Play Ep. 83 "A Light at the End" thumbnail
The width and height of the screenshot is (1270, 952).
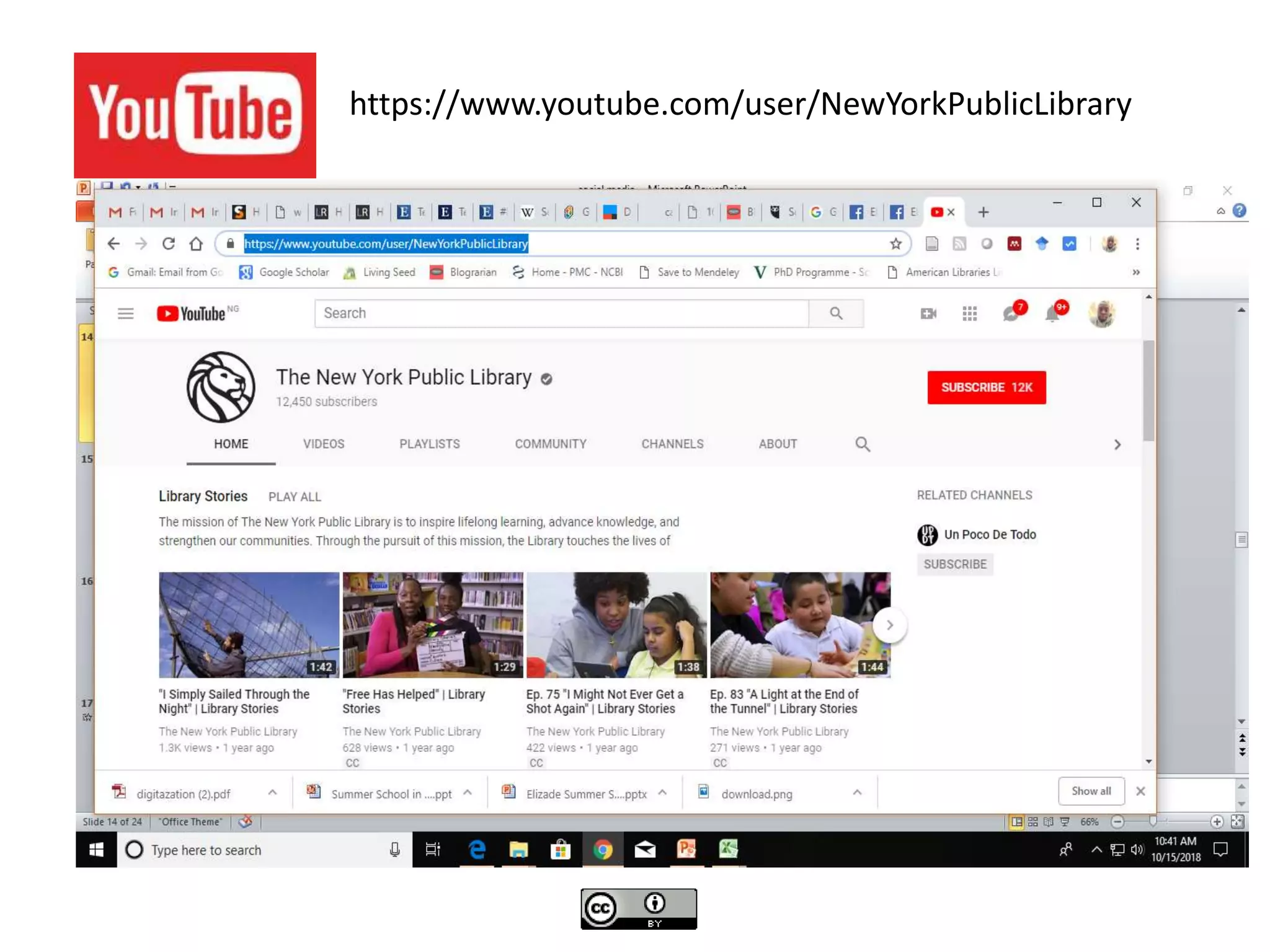pos(800,625)
